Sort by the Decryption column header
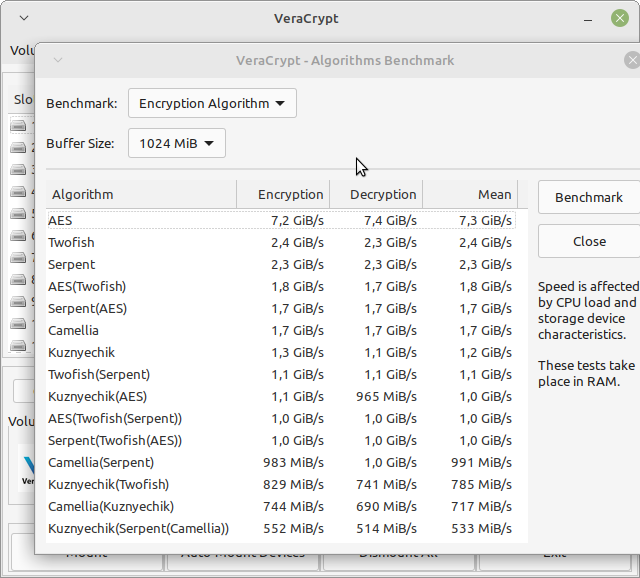The height and width of the screenshot is (578, 640). pyautogui.click(x=376, y=195)
